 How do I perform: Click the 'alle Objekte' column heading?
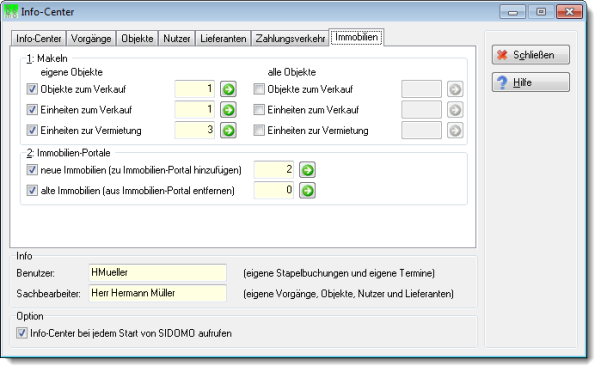pos(292,72)
